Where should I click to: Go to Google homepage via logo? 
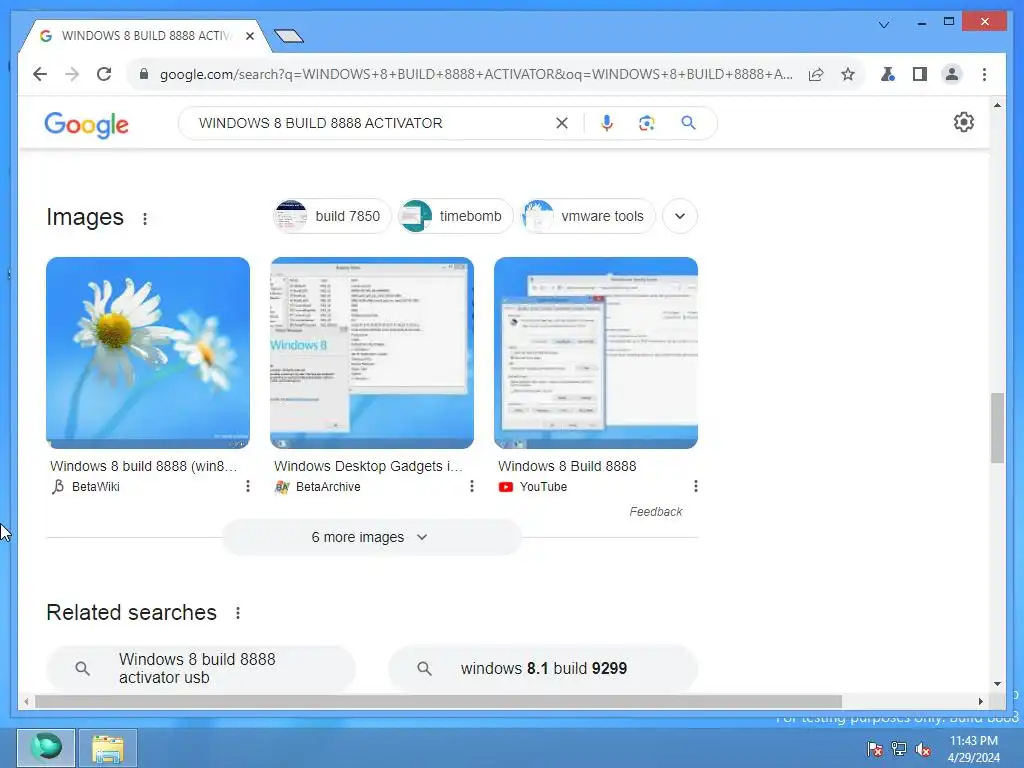coord(86,124)
